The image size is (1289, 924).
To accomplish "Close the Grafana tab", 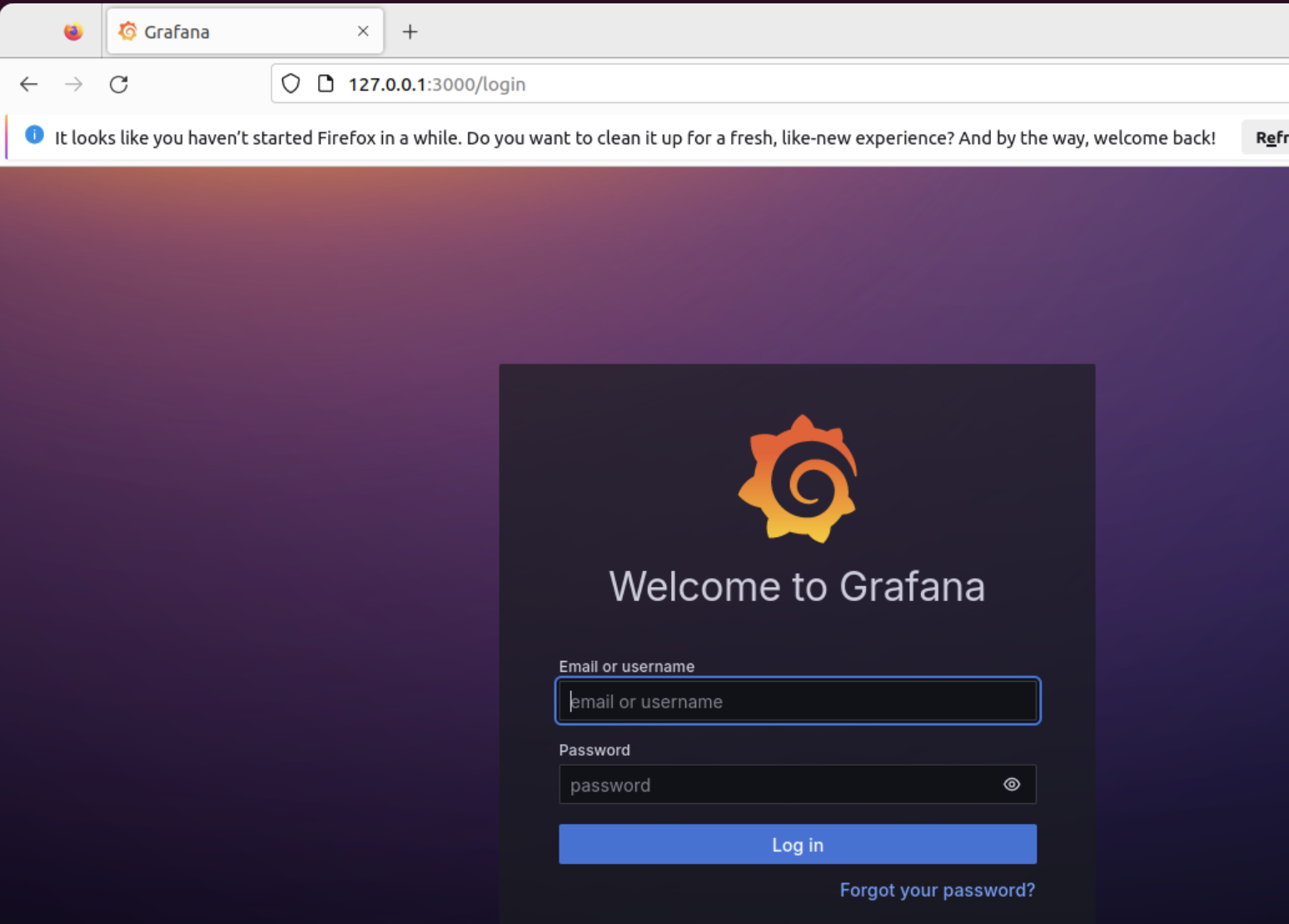I will click(363, 32).
